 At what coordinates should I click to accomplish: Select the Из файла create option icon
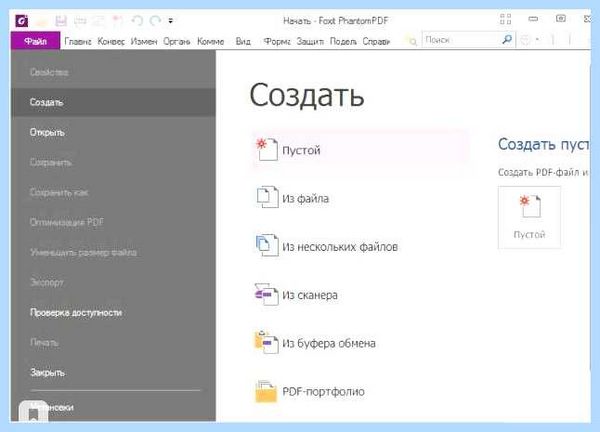267,197
